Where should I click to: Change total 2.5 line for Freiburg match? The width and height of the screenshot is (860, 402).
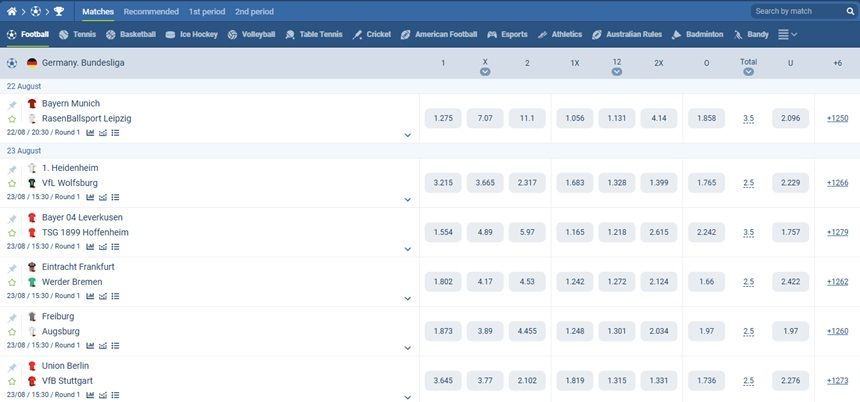748,332
